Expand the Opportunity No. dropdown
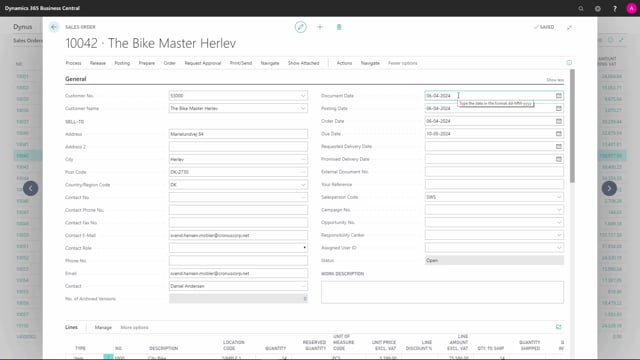The height and width of the screenshot is (360, 640). (559, 222)
